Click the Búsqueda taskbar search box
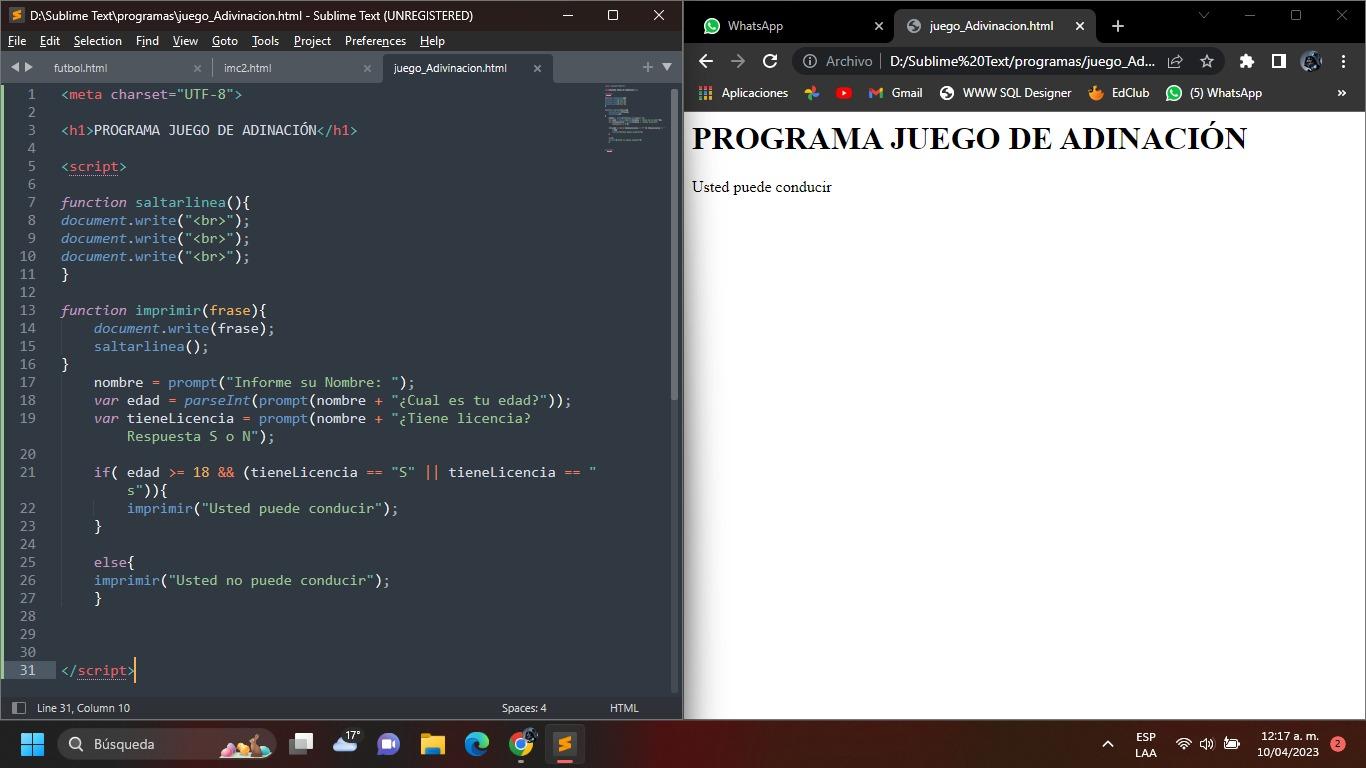1366x768 pixels. (164, 744)
